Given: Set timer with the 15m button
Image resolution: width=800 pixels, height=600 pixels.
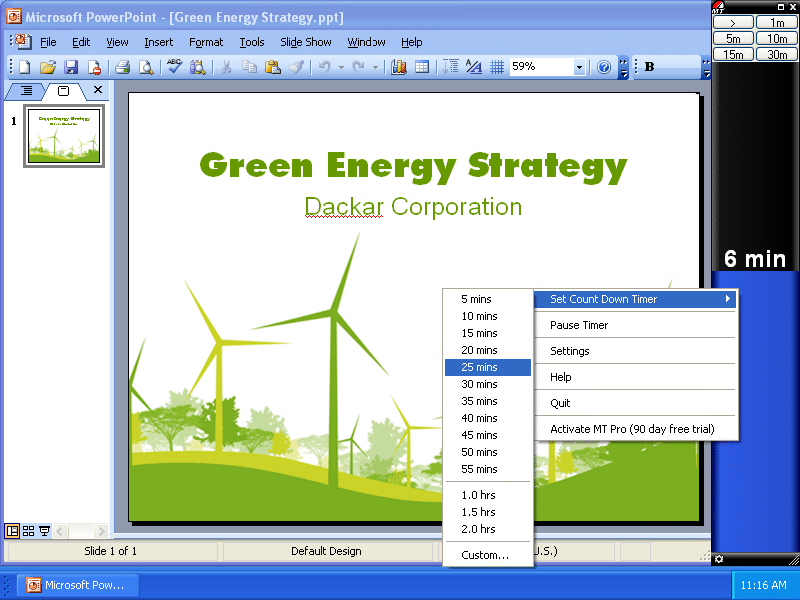Looking at the screenshot, I should pos(733,54).
